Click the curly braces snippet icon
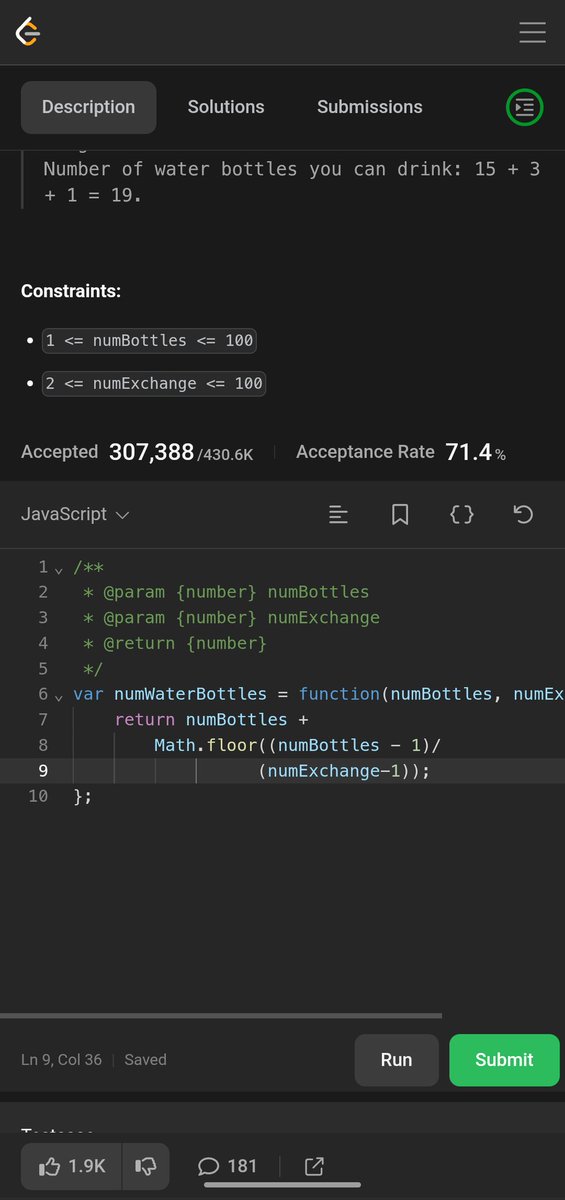The width and height of the screenshot is (565, 1200). click(462, 515)
